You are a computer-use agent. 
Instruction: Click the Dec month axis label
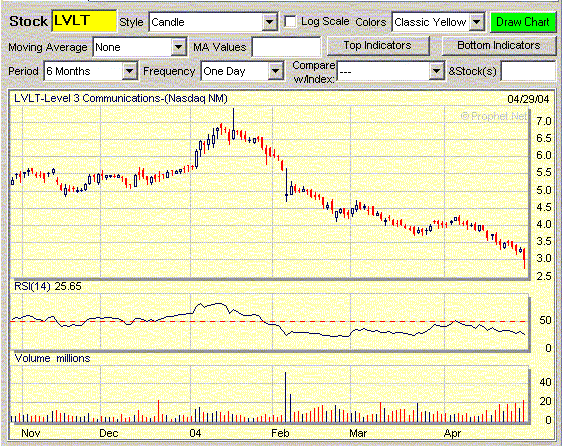coord(109,433)
